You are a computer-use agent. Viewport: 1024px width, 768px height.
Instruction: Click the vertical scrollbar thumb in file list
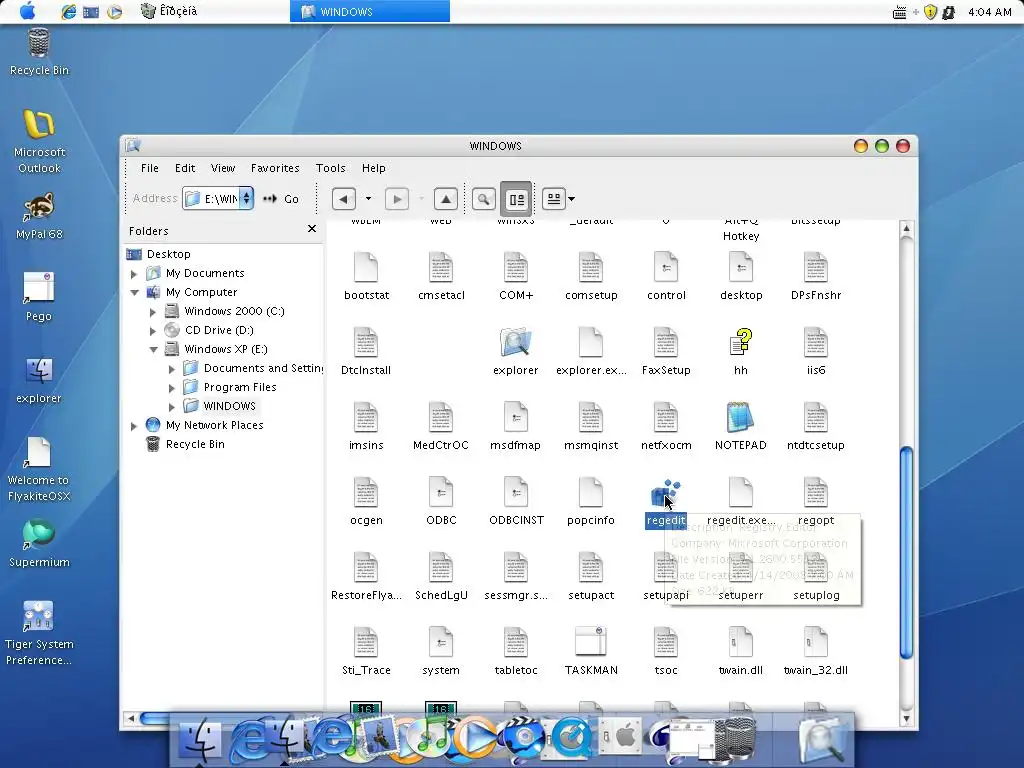907,552
